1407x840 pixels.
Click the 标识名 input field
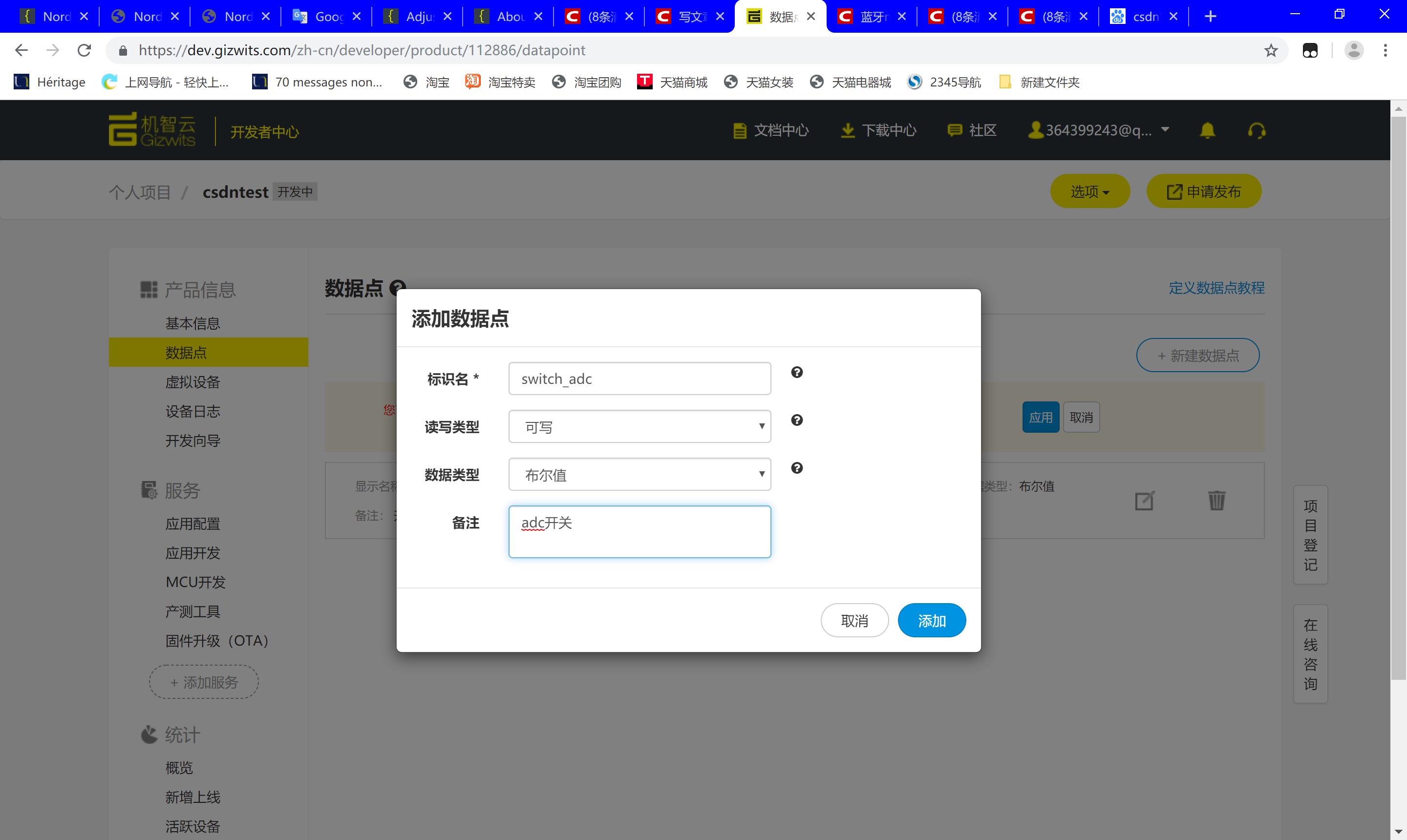(x=639, y=378)
